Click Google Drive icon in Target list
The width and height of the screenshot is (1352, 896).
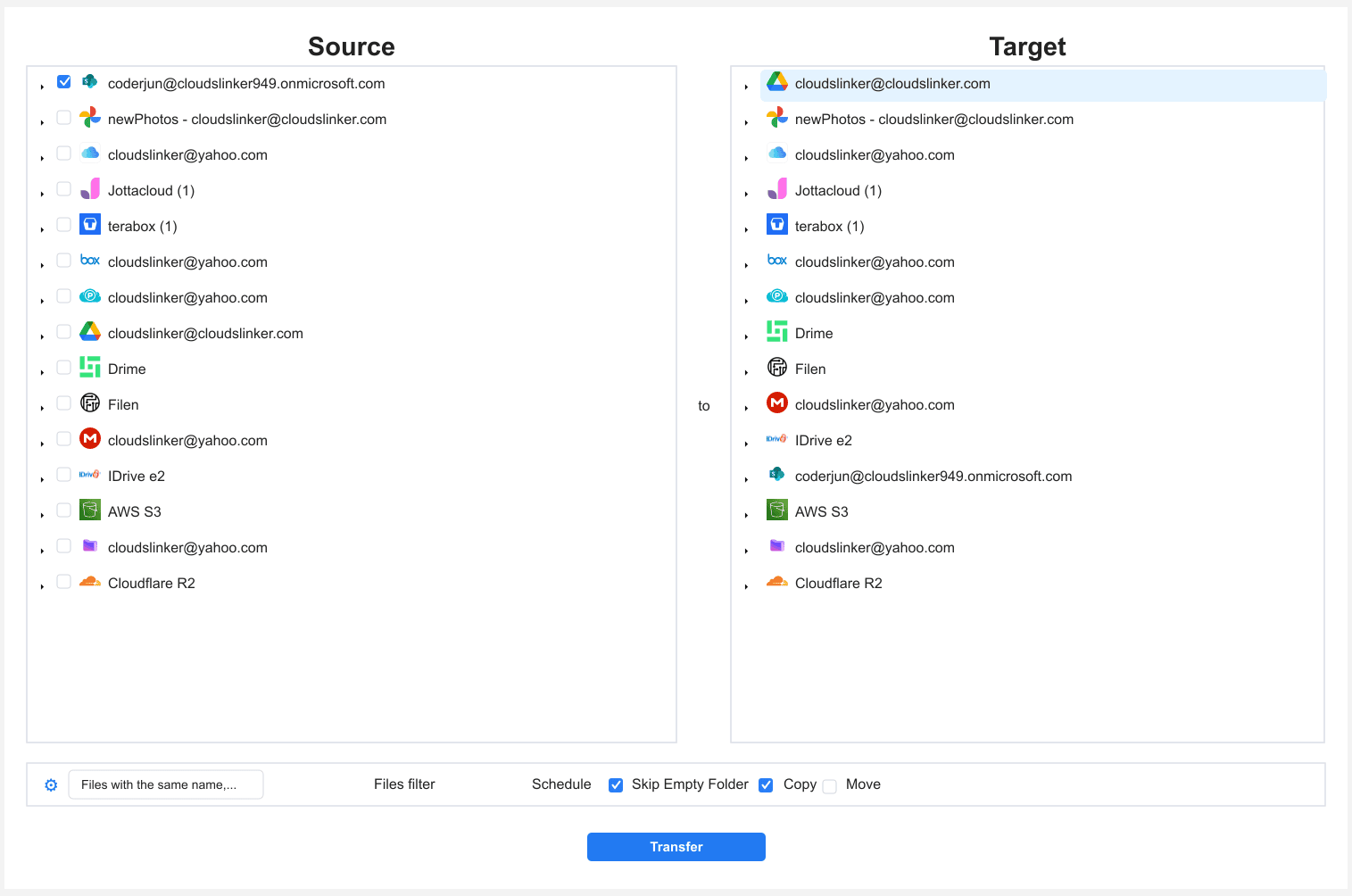777,82
